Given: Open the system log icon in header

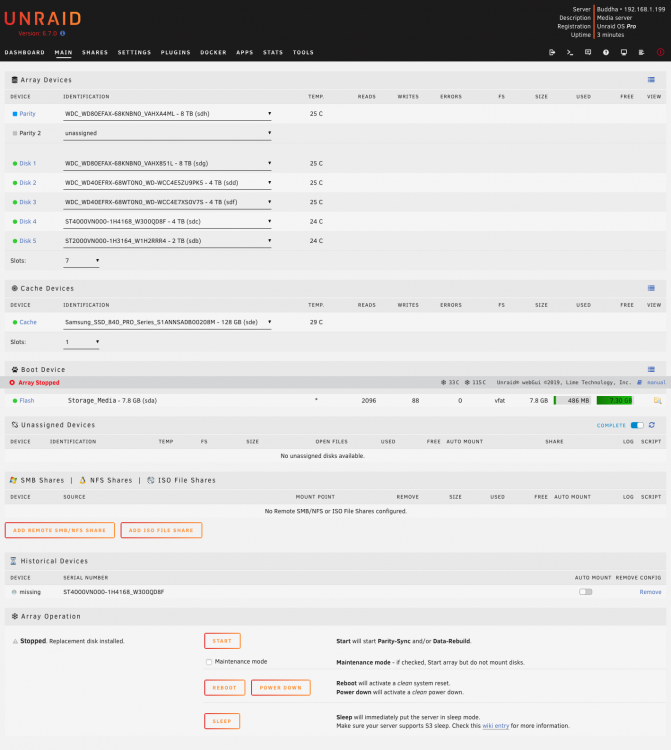Looking at the screenshot, I should 641,52.
